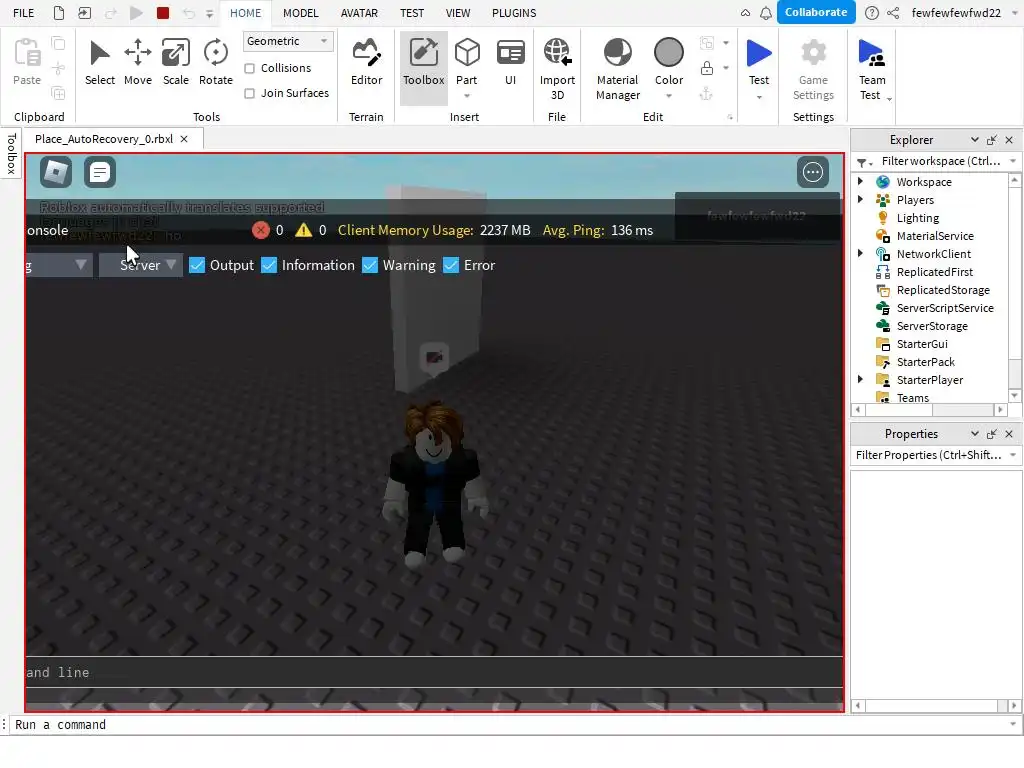
Task: Stop the running simulation with red square
Action: tap(163, 12)
